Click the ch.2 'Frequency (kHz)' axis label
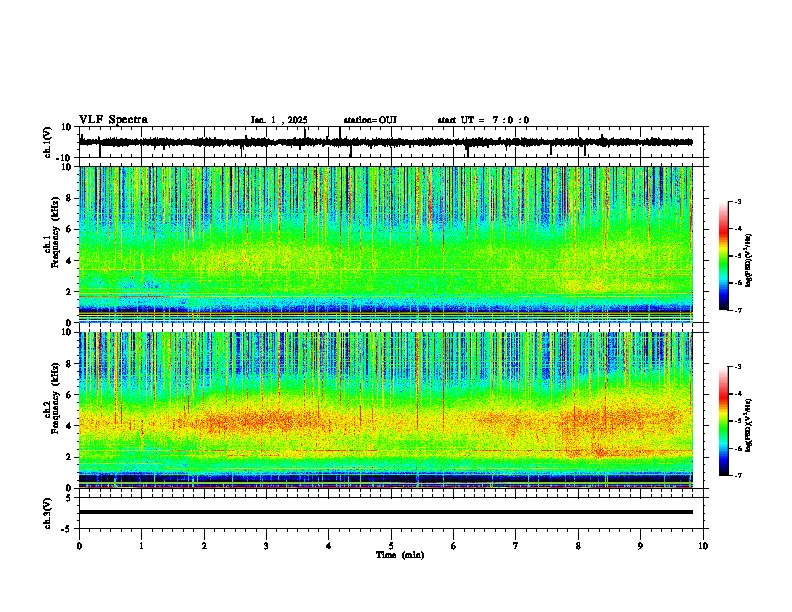This screenshot has height=612, width=792. [55, 398]
